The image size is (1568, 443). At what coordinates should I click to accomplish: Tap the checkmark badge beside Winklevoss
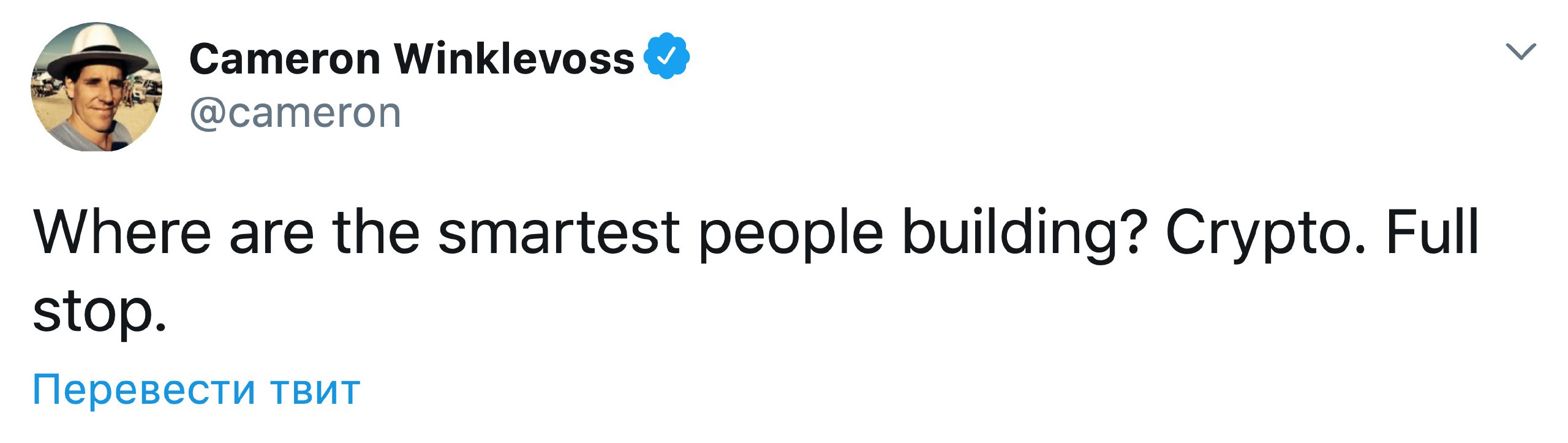tap(666, 57)
